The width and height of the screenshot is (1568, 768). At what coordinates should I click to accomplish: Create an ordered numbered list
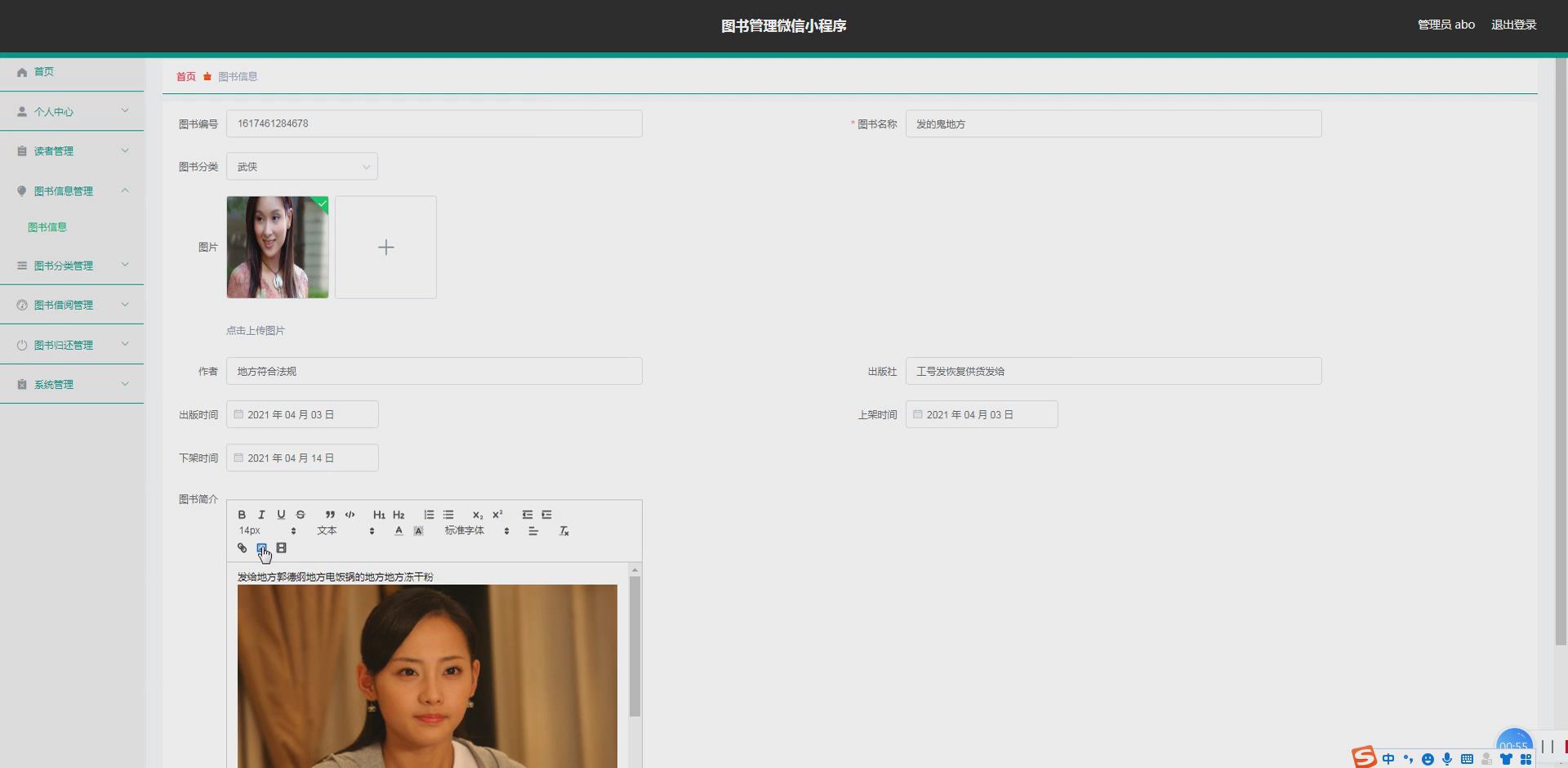point(429,515)
